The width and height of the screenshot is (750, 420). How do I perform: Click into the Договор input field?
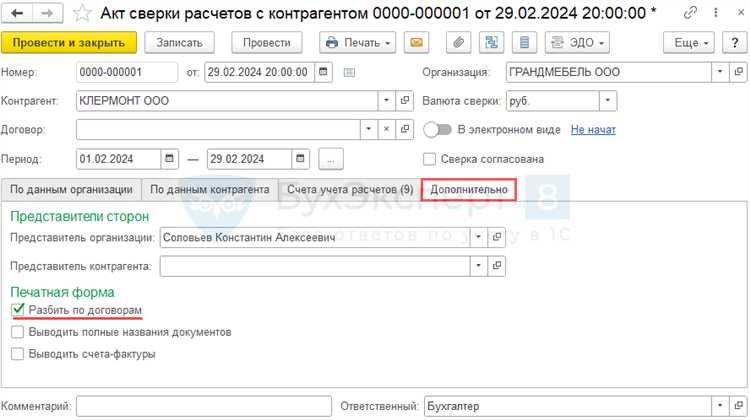coord(218,130)
